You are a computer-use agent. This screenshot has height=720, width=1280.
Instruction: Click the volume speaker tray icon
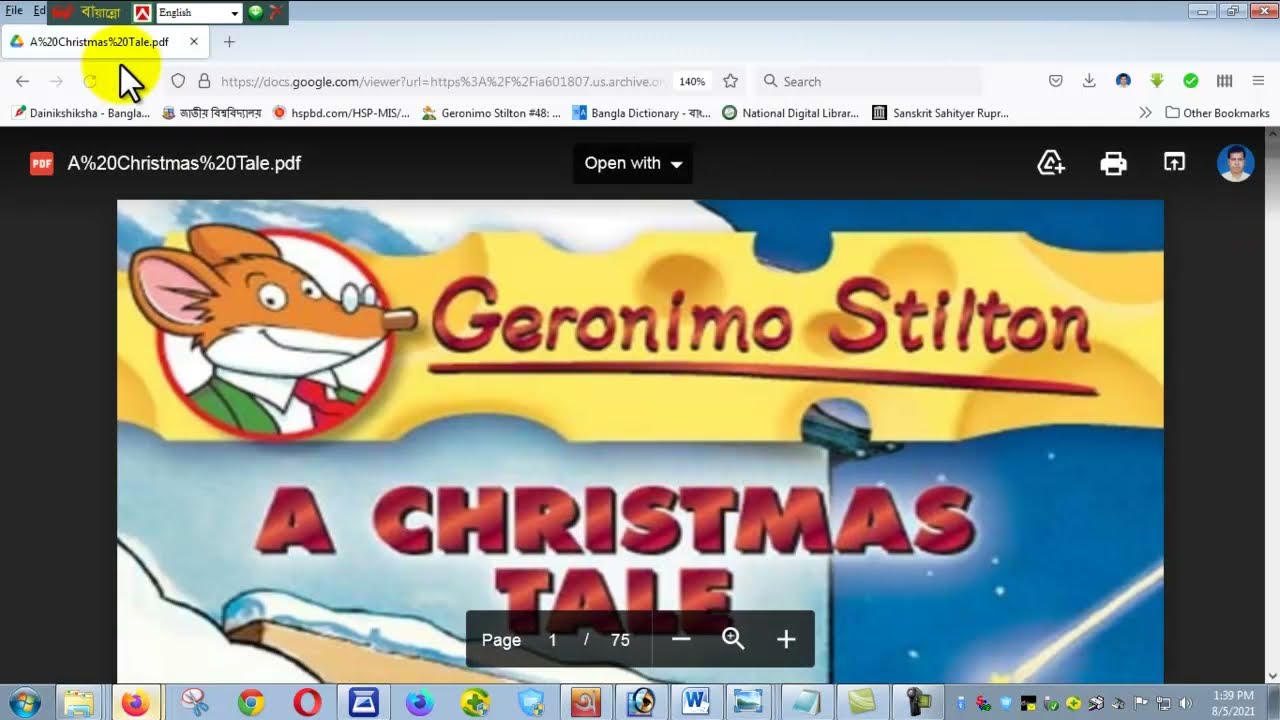pos(1186,702)
